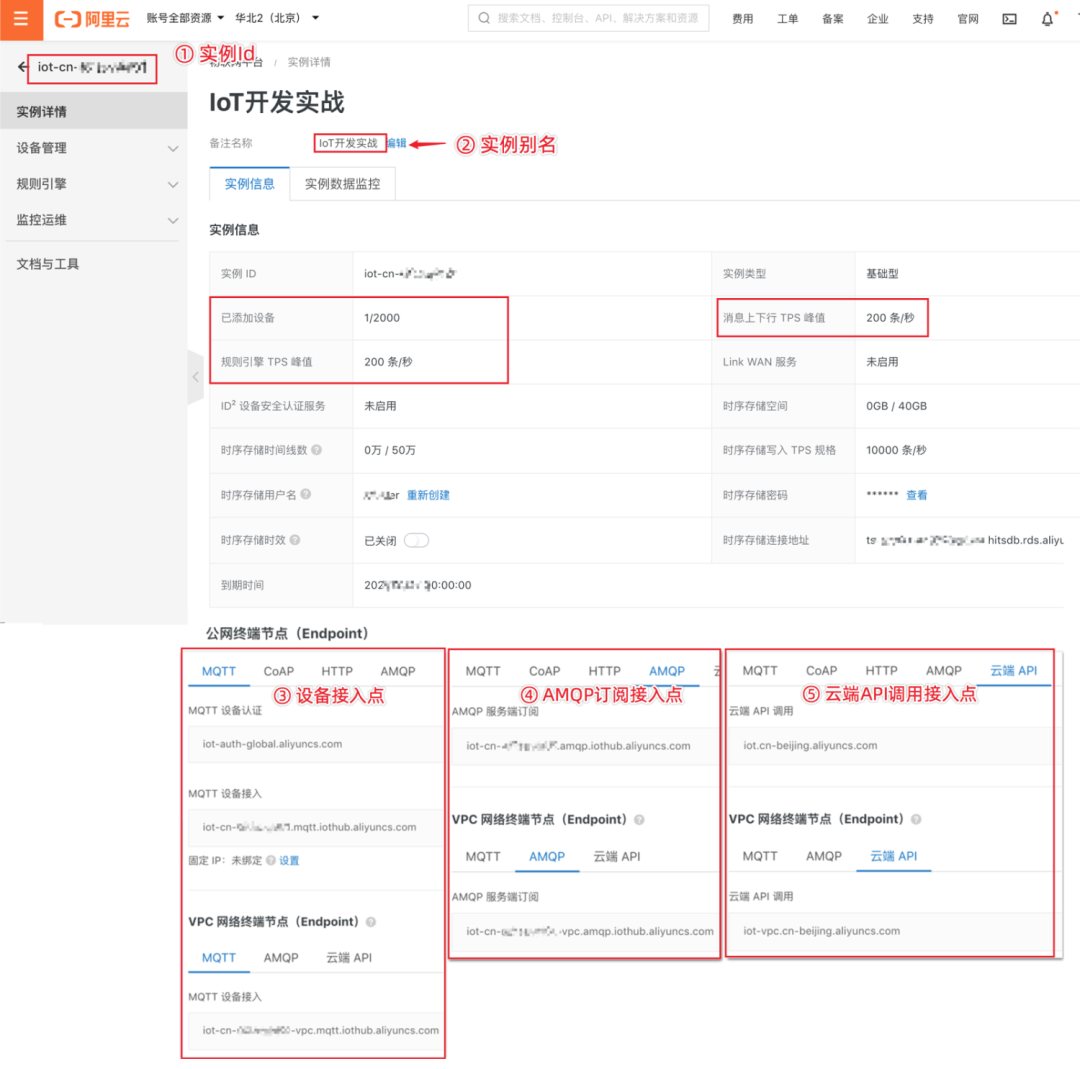Select the highlighted 云端 API VPC endpoint tab
The image size is (1080, 1069).
pyautogui.click(x=893, y=856)
